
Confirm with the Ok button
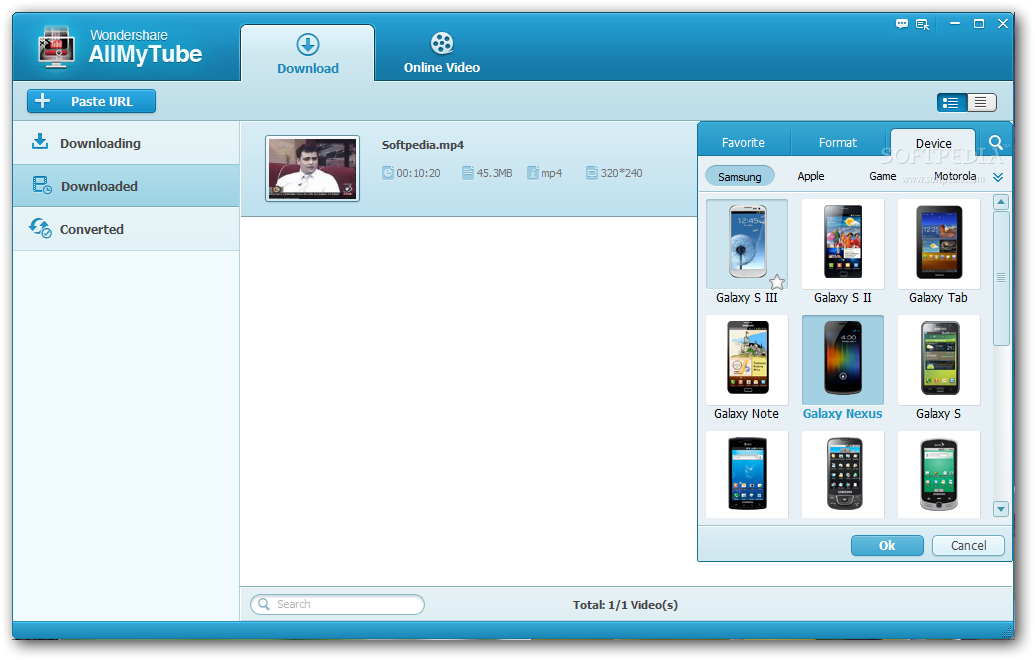tap(887, 545)
